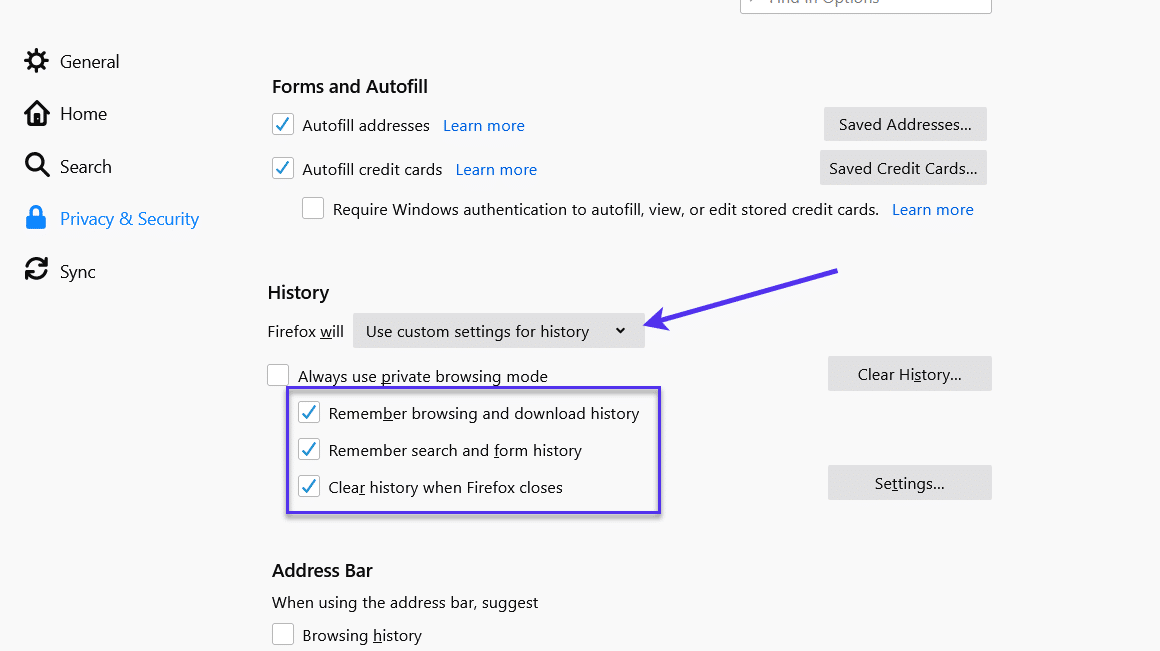Image resolution: width=1160 pixels, height=651 pixels.
Task: Uncheck Remember browsing and download history
Action: (309, 411)
